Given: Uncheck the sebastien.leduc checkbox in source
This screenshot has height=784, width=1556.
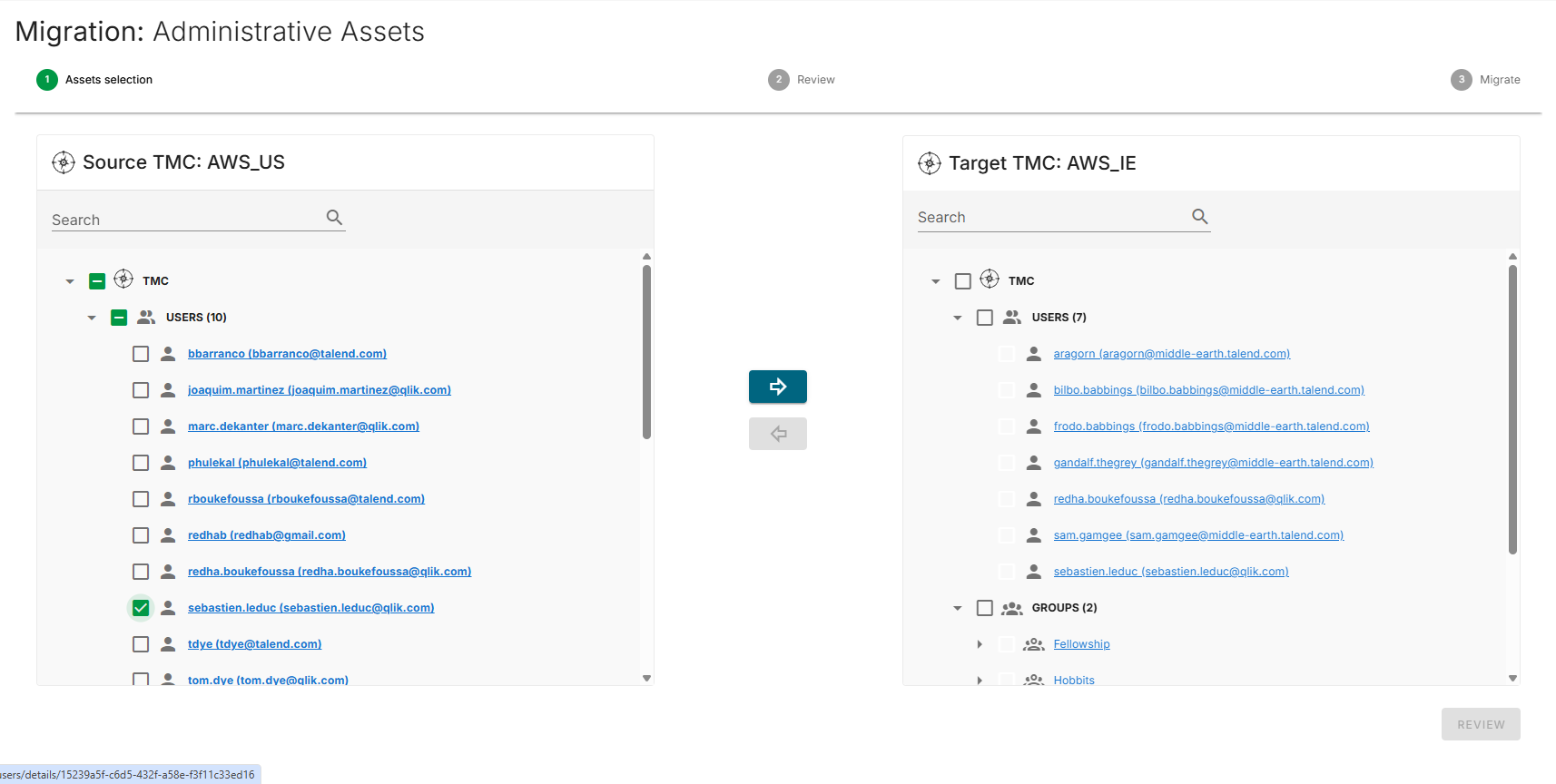Looking at the screenshot, I should tap(141, 608).
